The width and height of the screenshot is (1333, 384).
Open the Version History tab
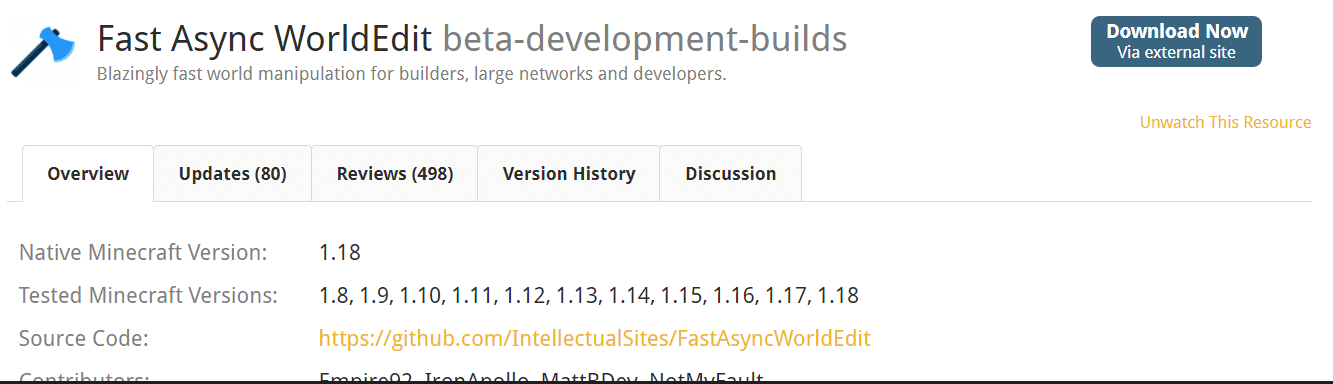569,174
